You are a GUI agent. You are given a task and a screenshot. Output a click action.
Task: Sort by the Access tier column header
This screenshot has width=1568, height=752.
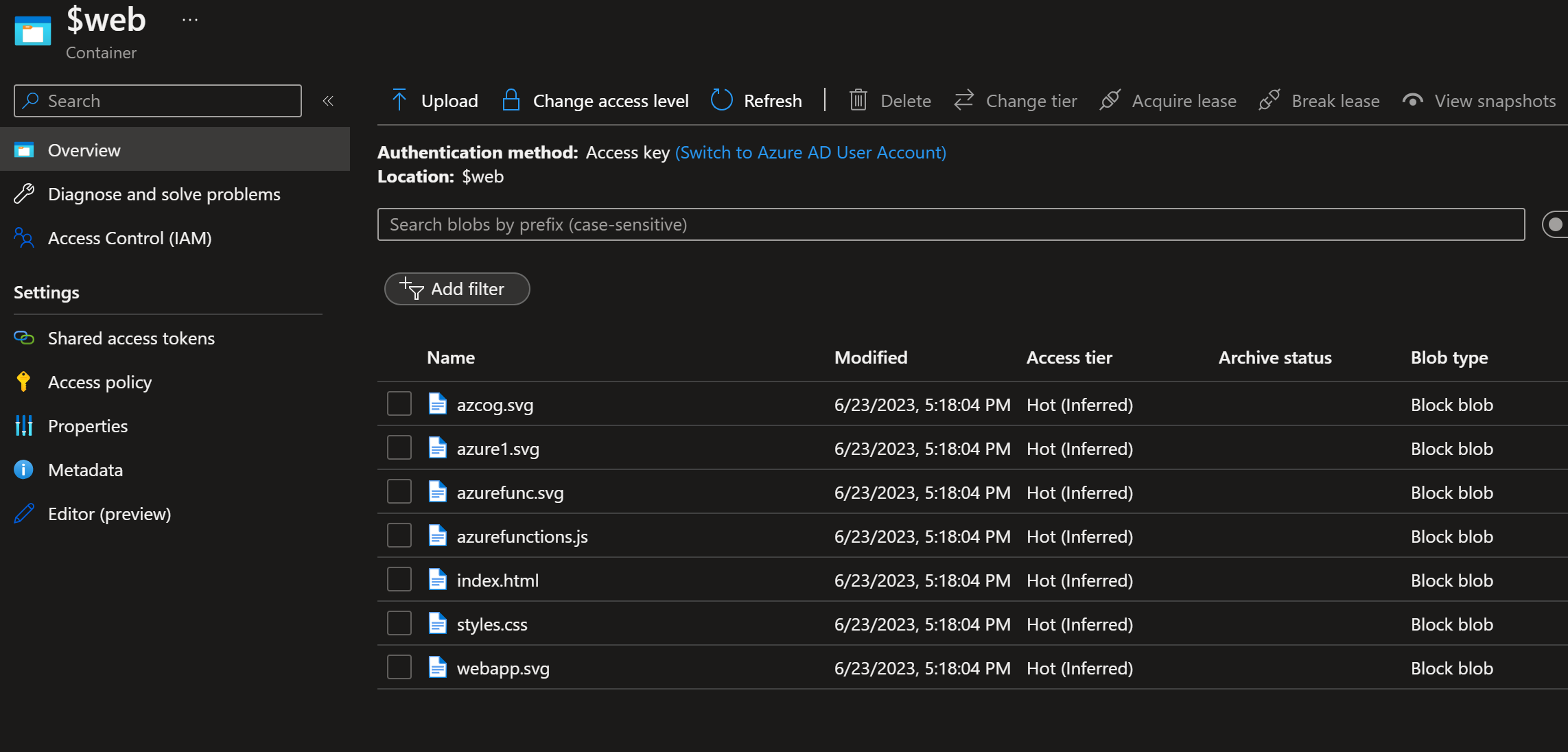pyautogui.click(x=1069, y=357)
